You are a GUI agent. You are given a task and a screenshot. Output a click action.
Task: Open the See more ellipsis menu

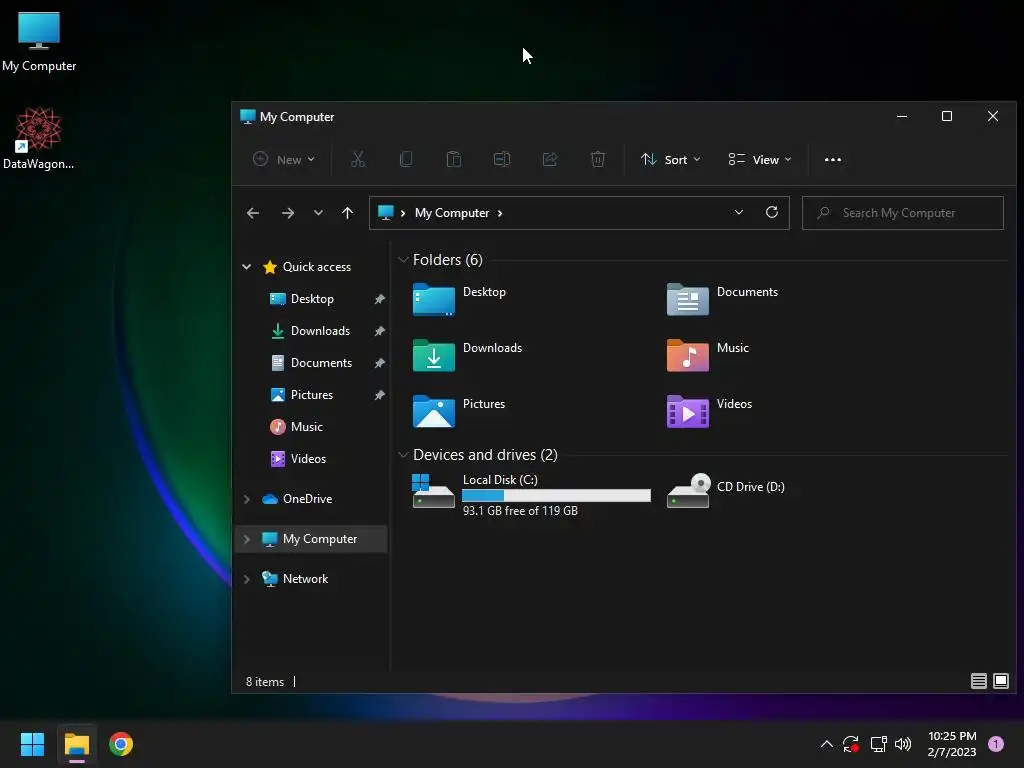[x=833, y=159]
